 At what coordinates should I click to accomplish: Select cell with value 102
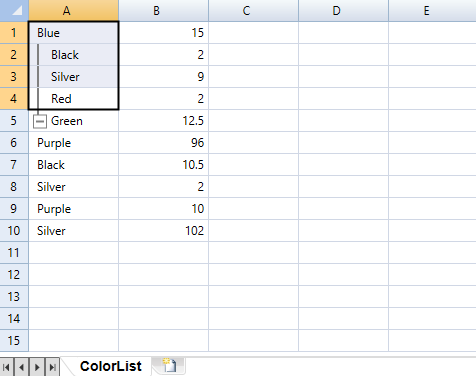coord(163,231)
